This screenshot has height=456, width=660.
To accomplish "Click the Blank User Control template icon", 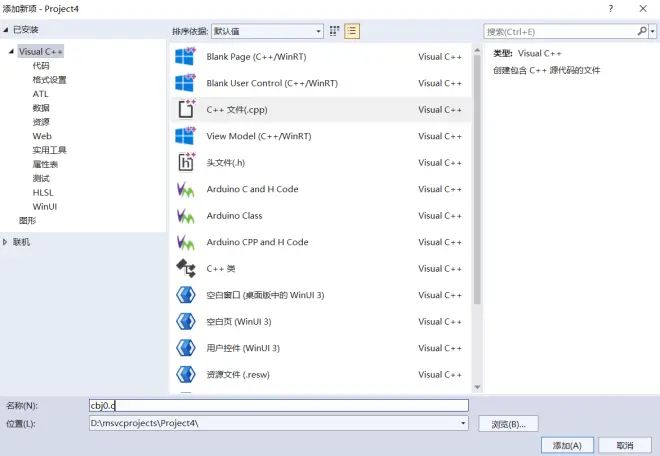I will (186, 83).
